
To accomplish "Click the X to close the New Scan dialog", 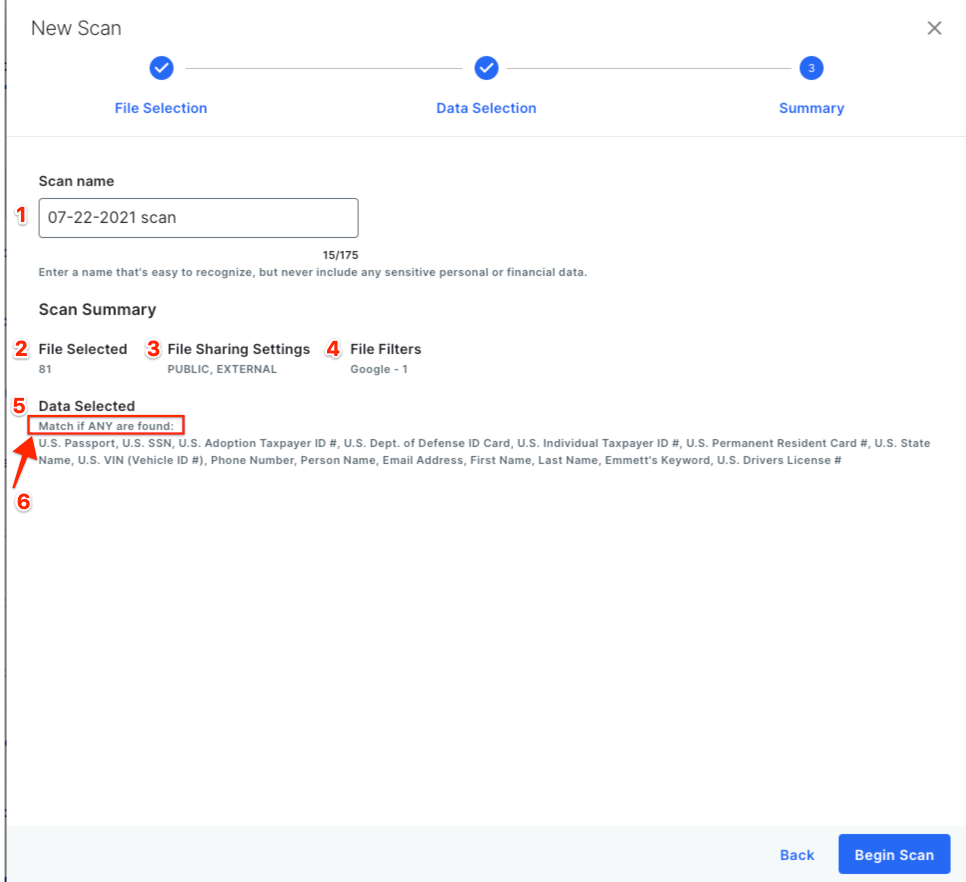I will tap(934, 28).
